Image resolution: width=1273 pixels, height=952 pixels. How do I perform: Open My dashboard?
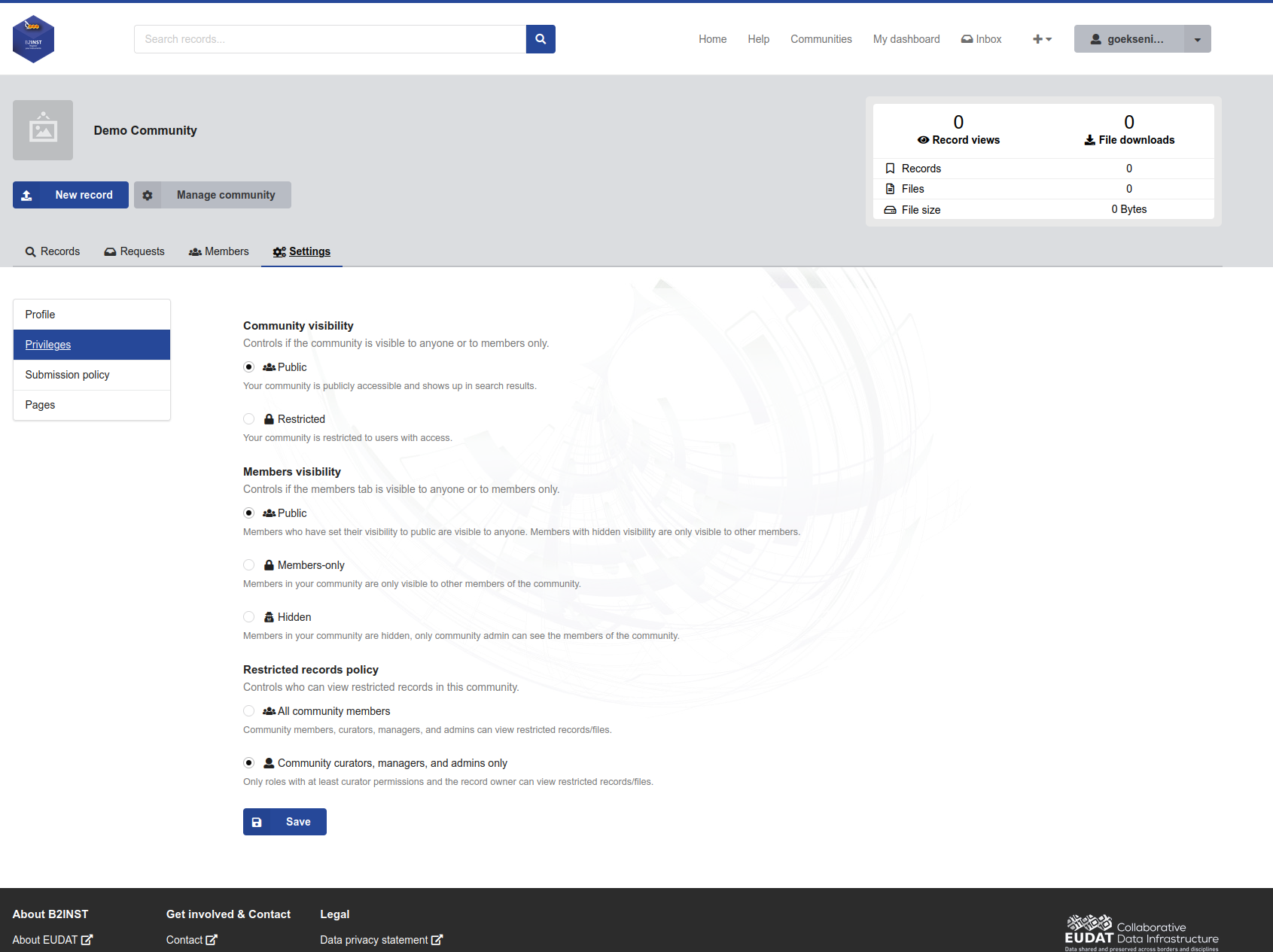(x=906, y=39)
